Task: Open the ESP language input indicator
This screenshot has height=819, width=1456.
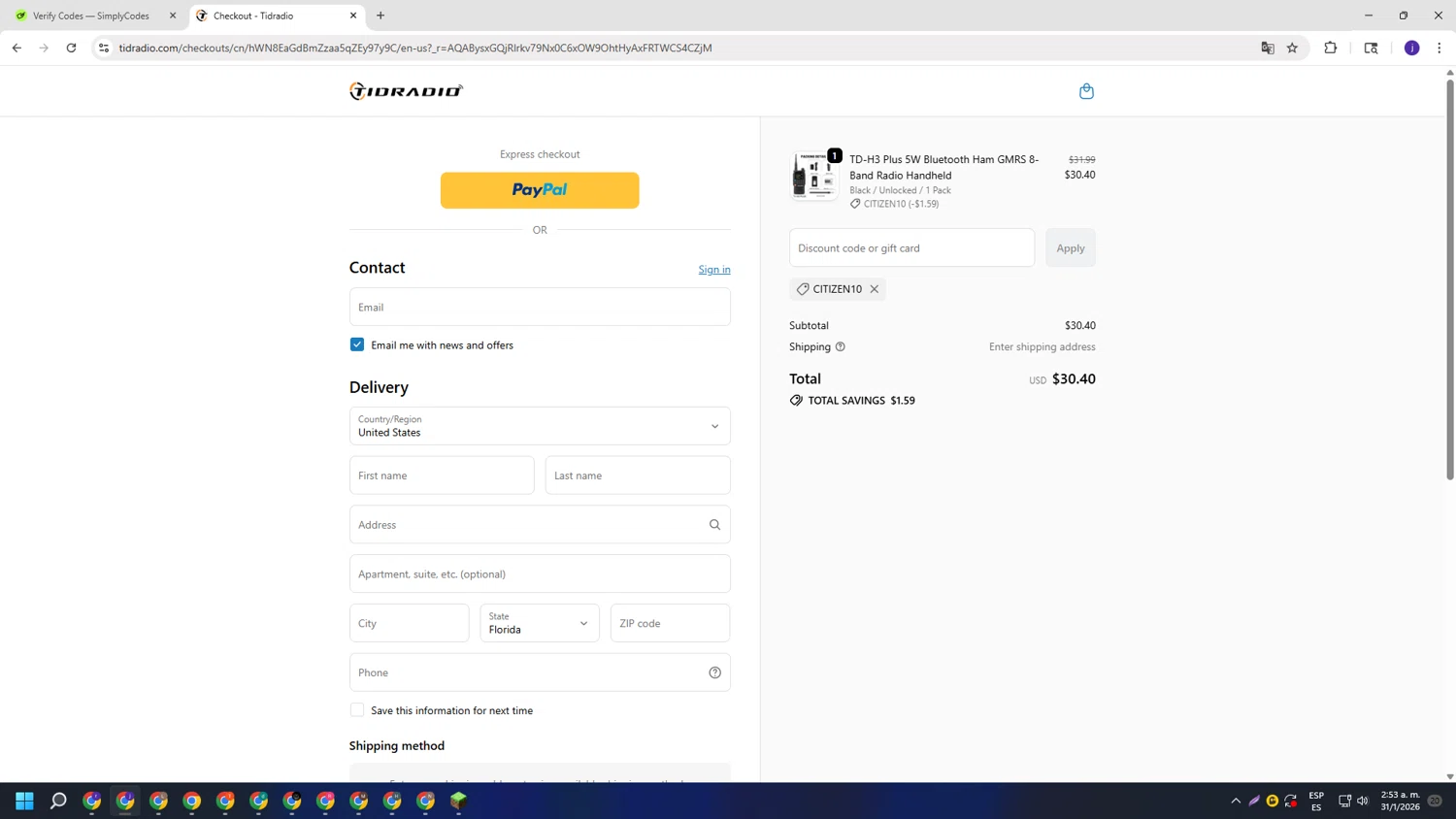Action: [1316, 801]
